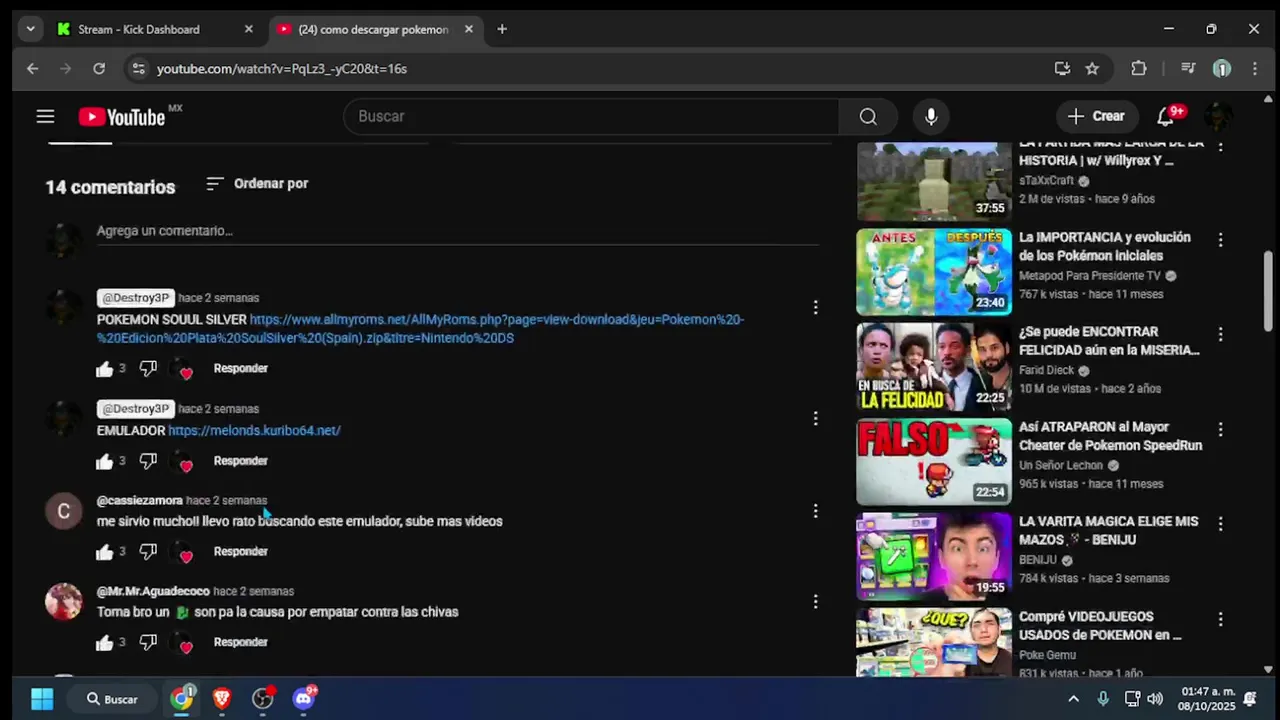Open the LA VARITA MAGICA video thumbnail
Image resolution: width=1280 pixels, height=720 pixels.
(934, 556)
